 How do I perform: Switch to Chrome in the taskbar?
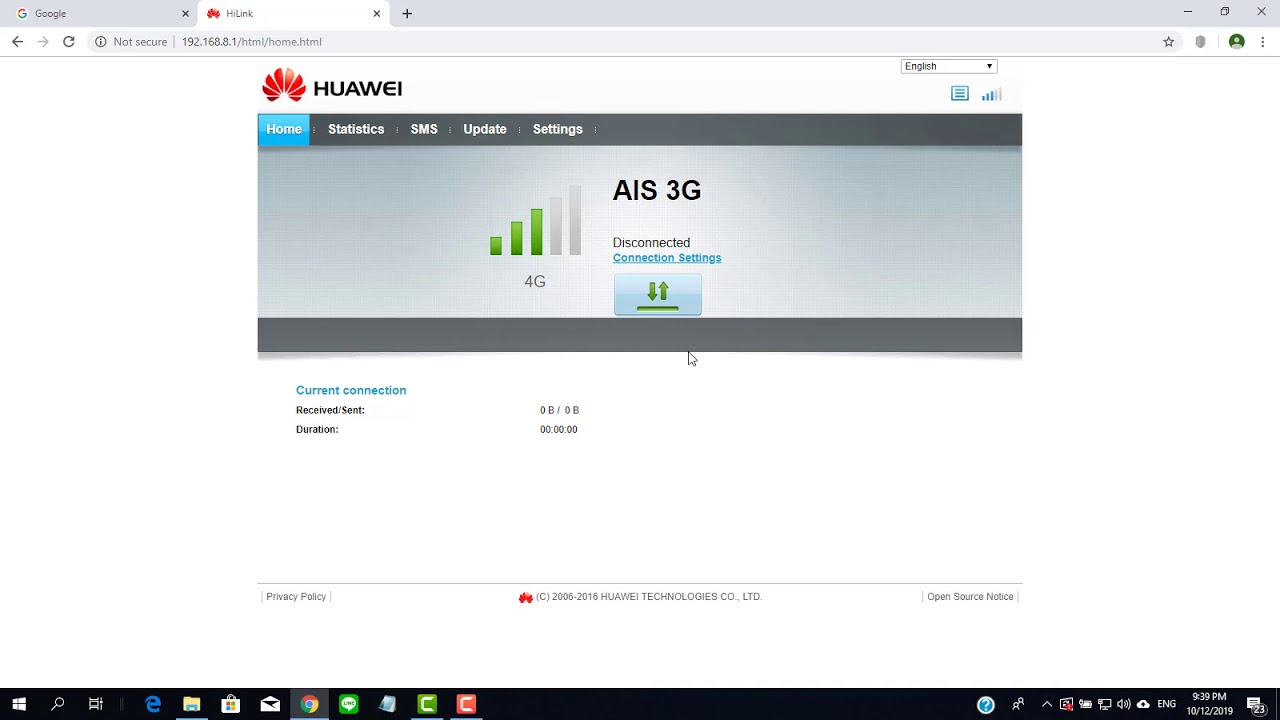coord(309,704)
